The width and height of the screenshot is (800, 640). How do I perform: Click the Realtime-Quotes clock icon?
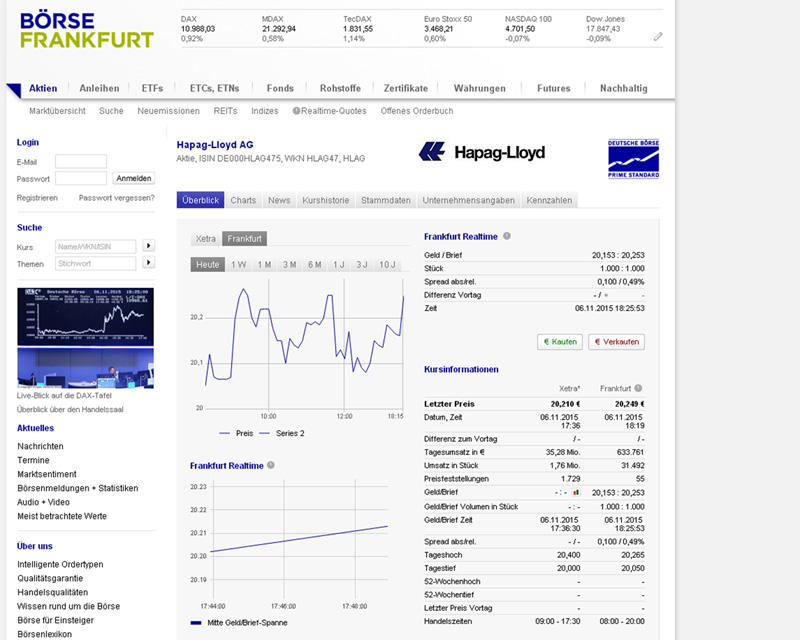click(x=296, y=111)
